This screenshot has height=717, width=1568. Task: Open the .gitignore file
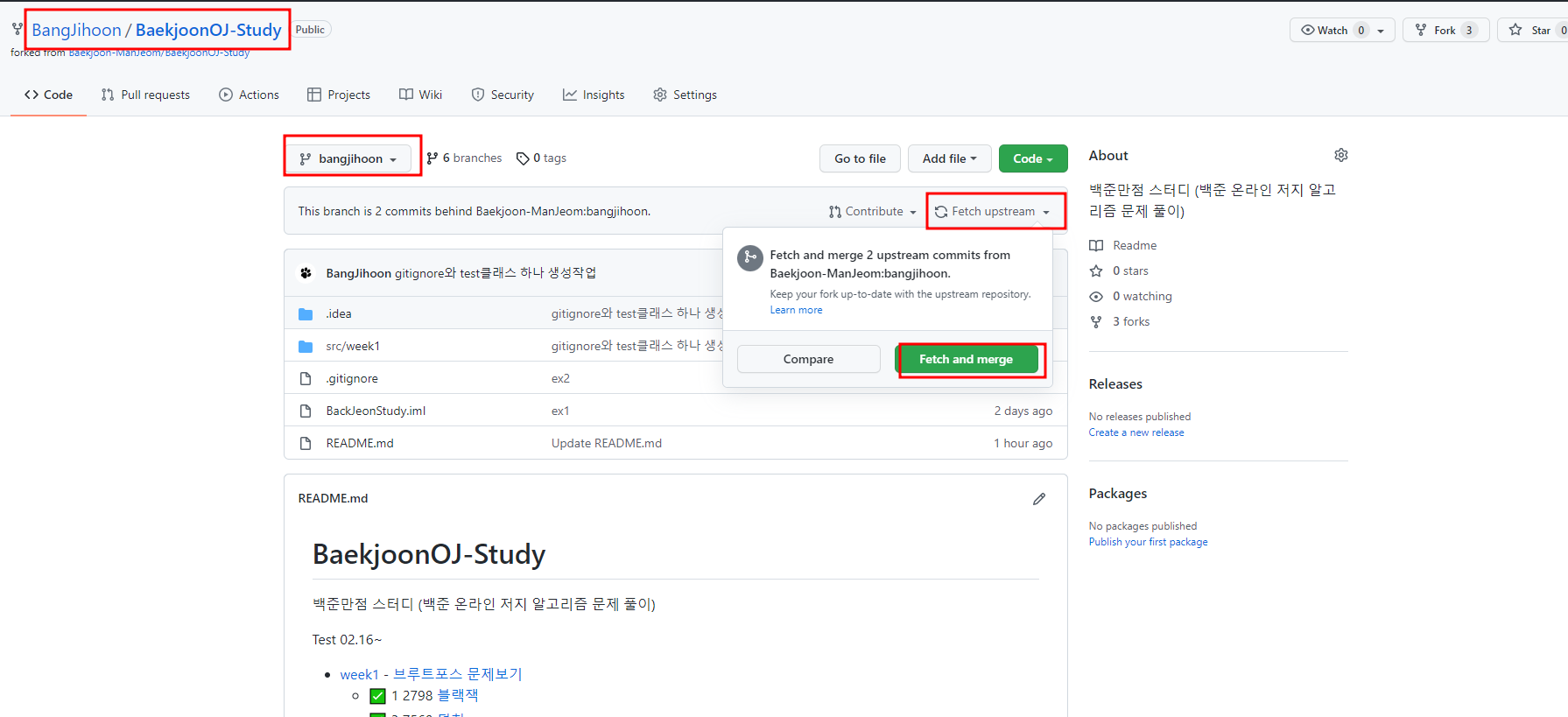(x=352, y=378)
